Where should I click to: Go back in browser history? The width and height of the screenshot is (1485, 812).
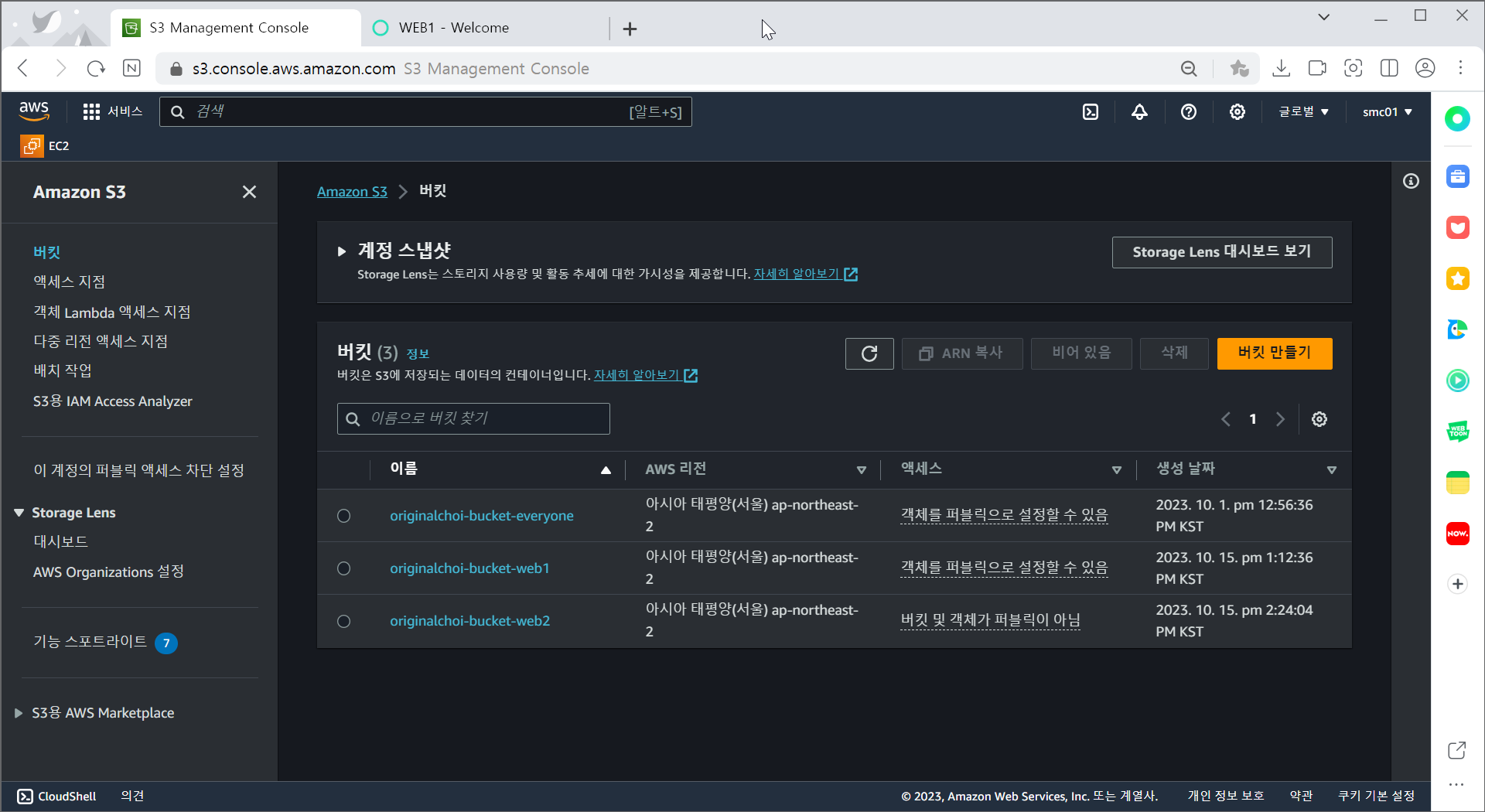(23, 68)
